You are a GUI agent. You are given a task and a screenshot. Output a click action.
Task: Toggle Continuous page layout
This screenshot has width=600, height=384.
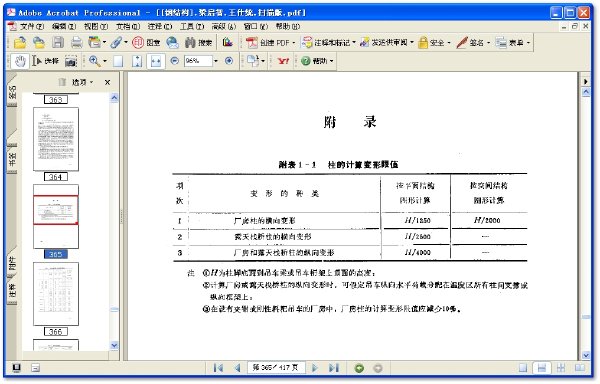[x=541, y=368]
